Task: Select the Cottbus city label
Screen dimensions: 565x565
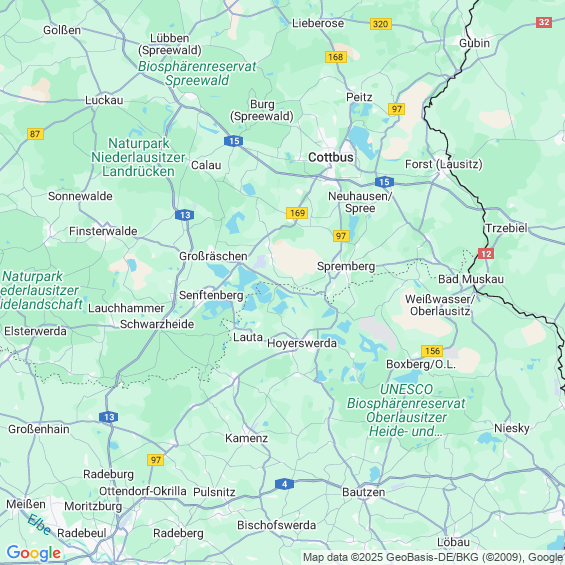Action: coord(331,157)
